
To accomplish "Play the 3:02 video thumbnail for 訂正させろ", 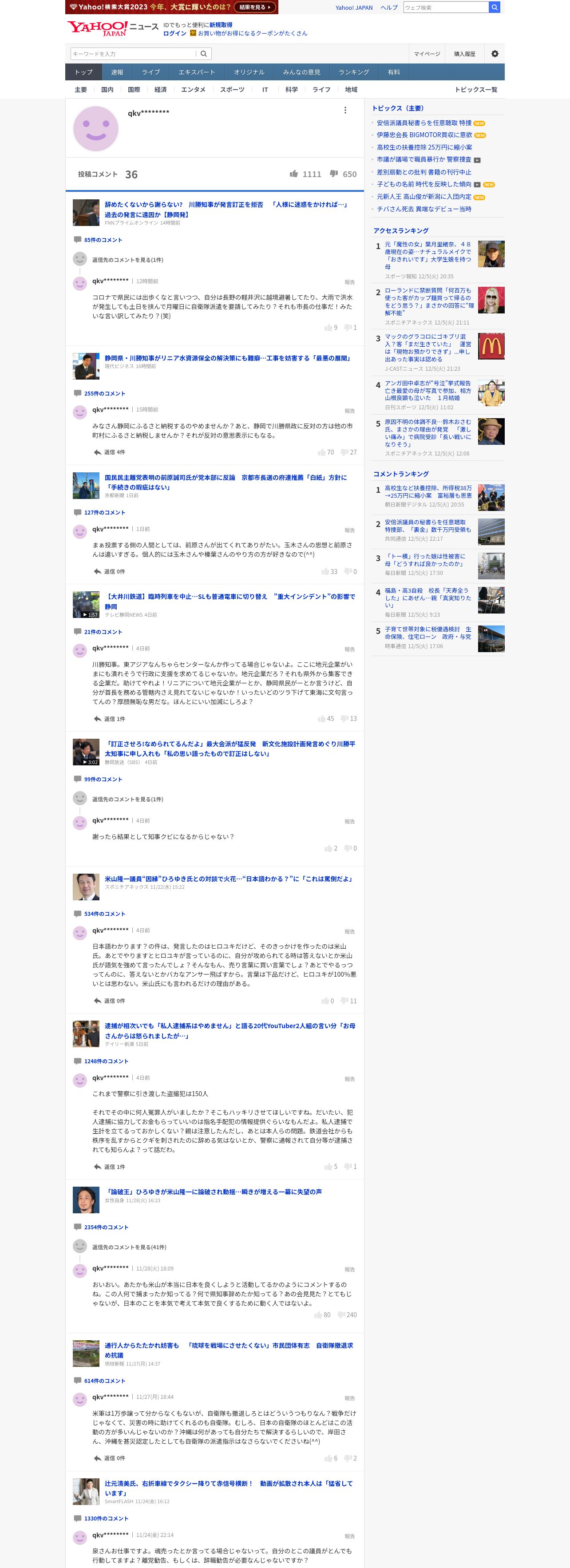I will [x=86, y=752].
